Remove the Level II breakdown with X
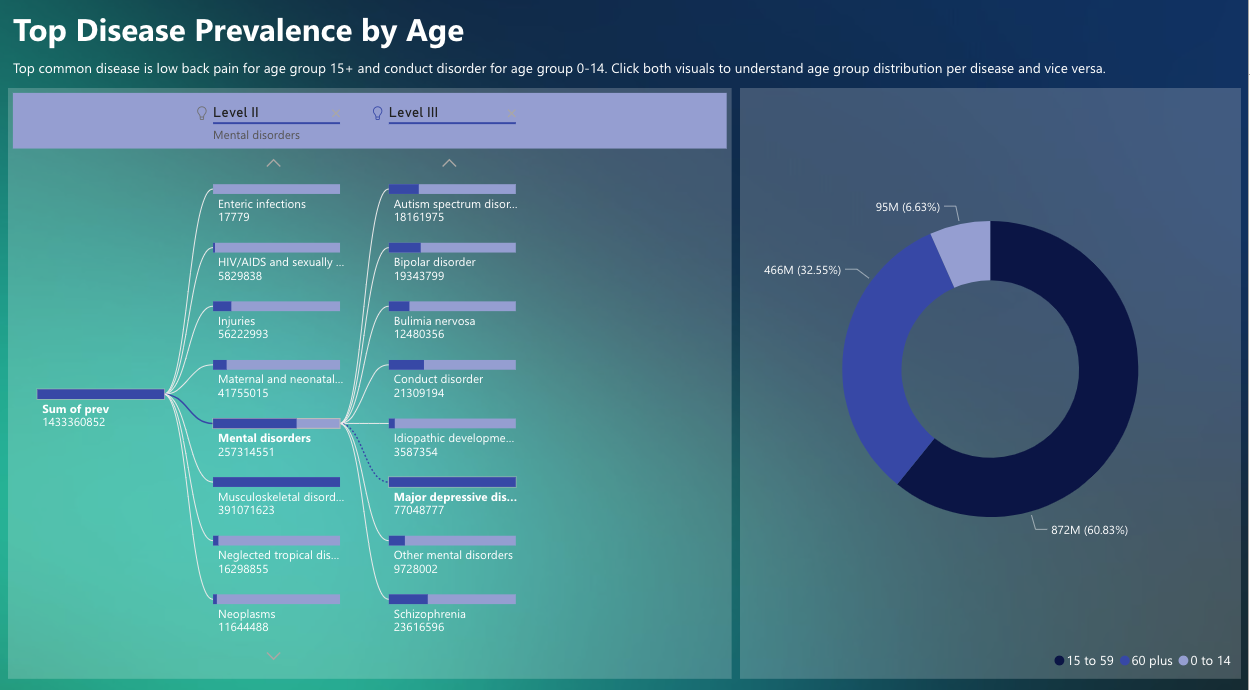Image resolution: width=1250 pixels, height=690 pixels. click(336, 113)
